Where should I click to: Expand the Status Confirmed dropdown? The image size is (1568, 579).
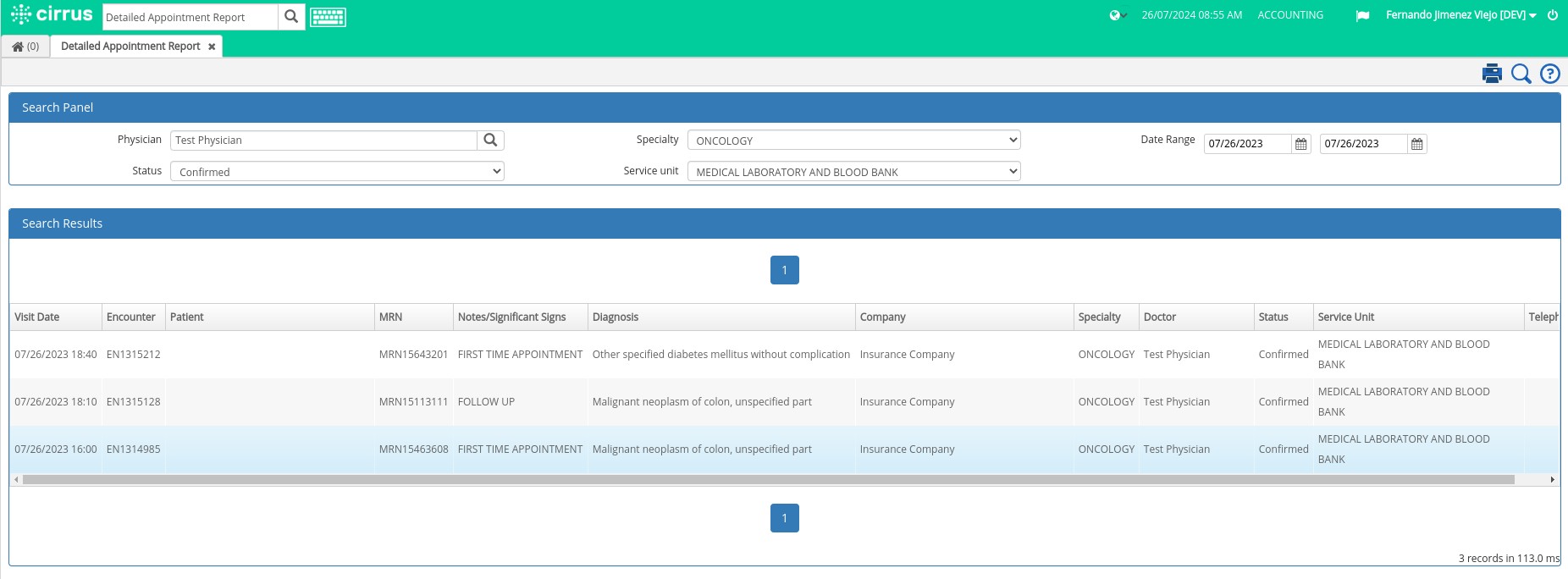click(x=337, y=172)
